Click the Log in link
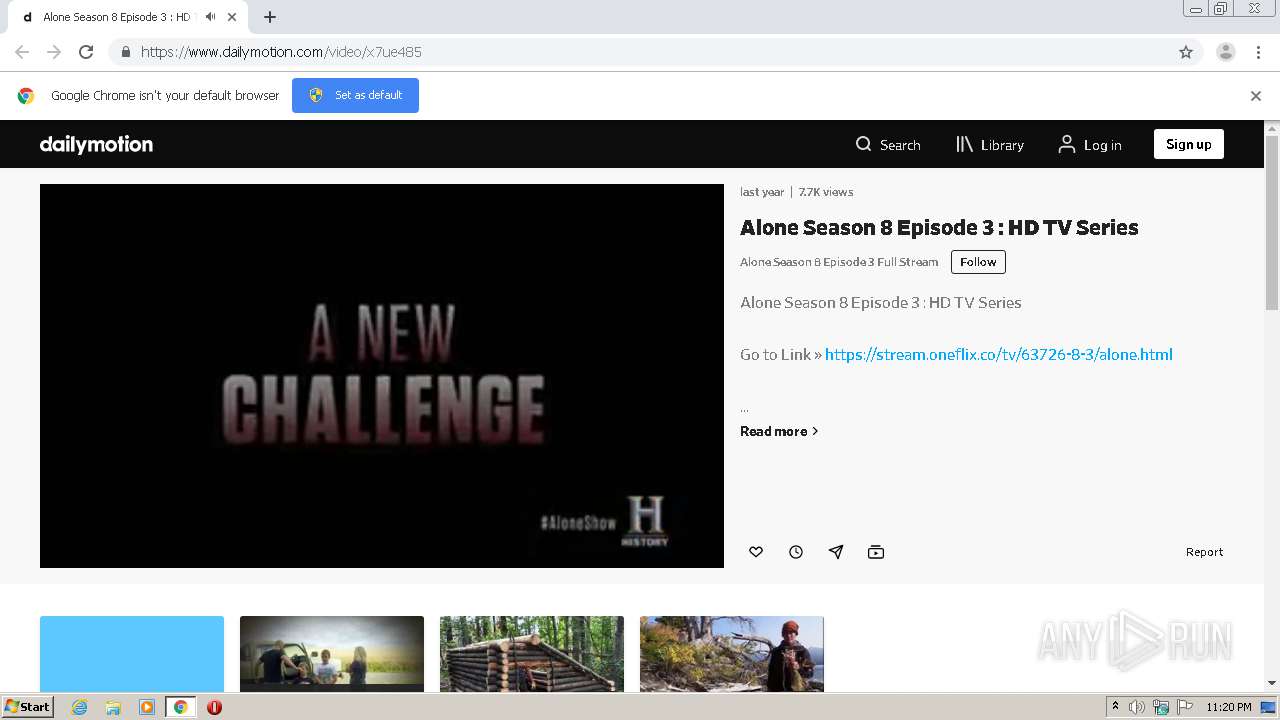The height and width of the screenshot is (720, 1280). [x=1090, y=144]
